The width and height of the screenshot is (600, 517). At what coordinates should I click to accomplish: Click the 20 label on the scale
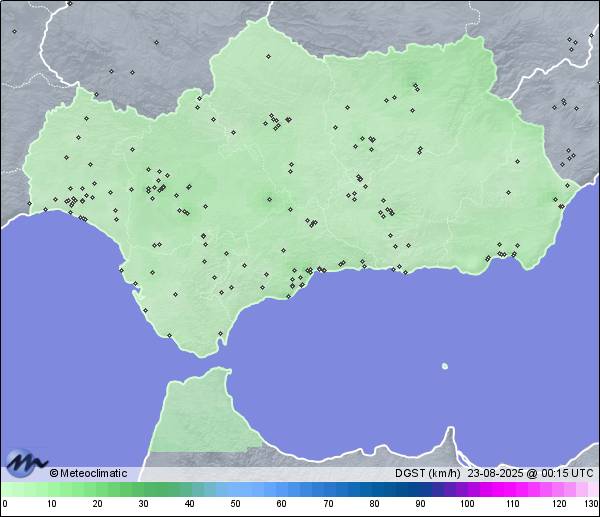(x=98, y=503)
